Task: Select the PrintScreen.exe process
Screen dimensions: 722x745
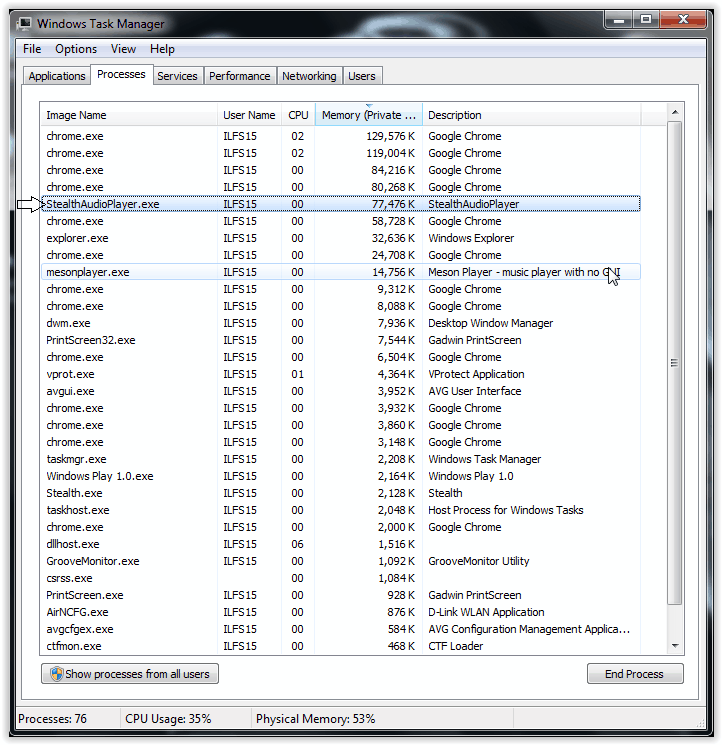Action: 341,595
